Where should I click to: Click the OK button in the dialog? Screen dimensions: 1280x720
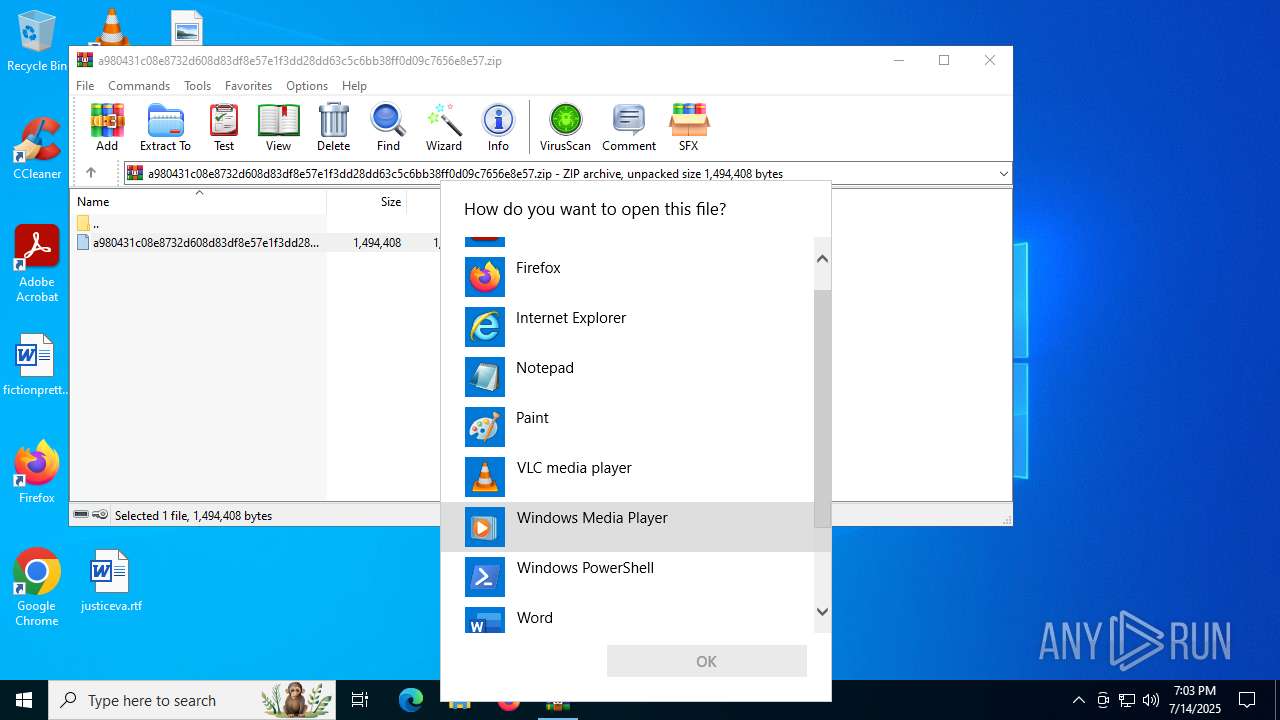(706, 661)
